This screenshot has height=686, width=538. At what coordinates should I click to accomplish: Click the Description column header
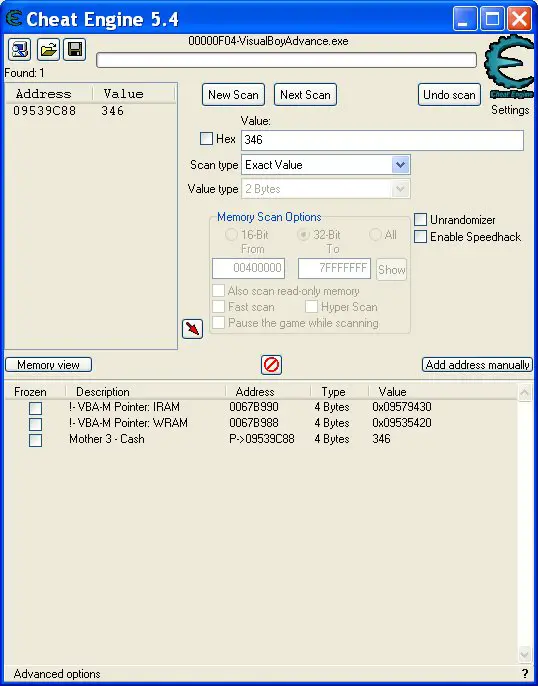(x=103, y=392)
